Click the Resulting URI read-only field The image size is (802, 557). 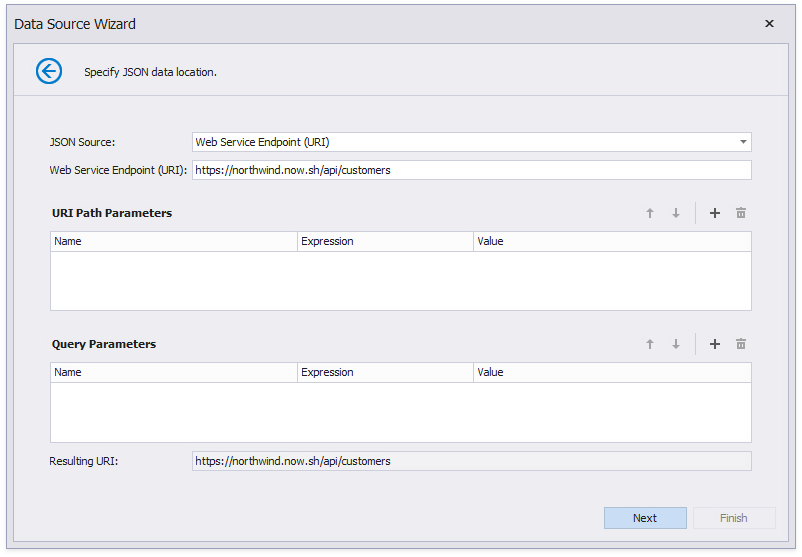tap(471, 461)
